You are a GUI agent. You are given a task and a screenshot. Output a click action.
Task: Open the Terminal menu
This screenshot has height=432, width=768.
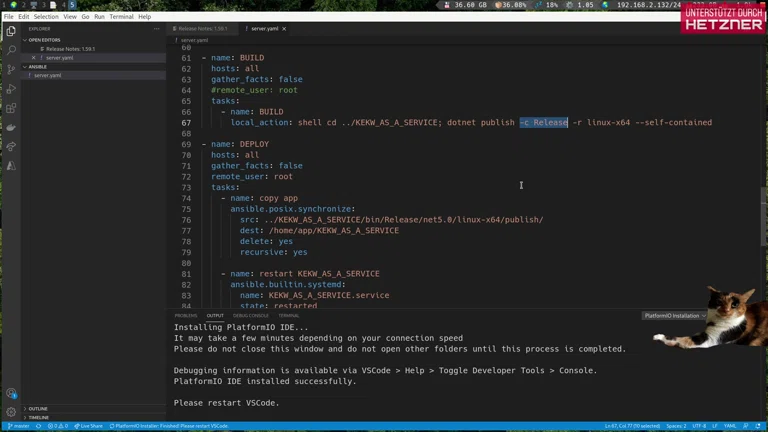[x=121, y=17]
